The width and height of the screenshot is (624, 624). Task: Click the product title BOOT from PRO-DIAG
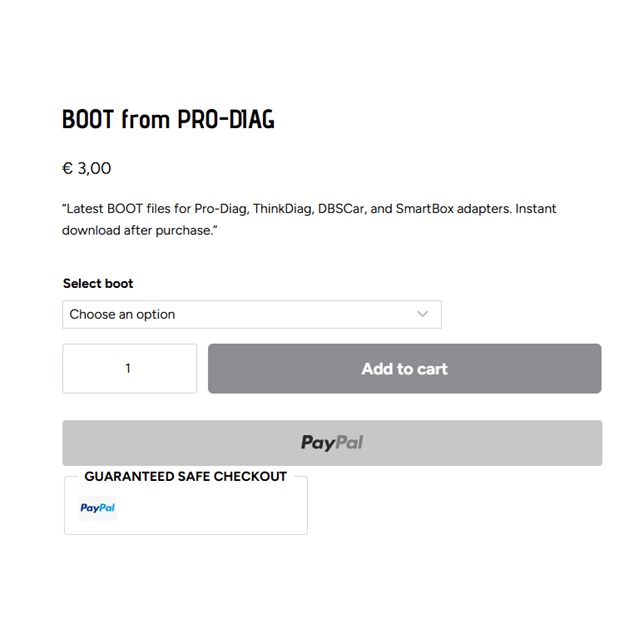point(168,120)
